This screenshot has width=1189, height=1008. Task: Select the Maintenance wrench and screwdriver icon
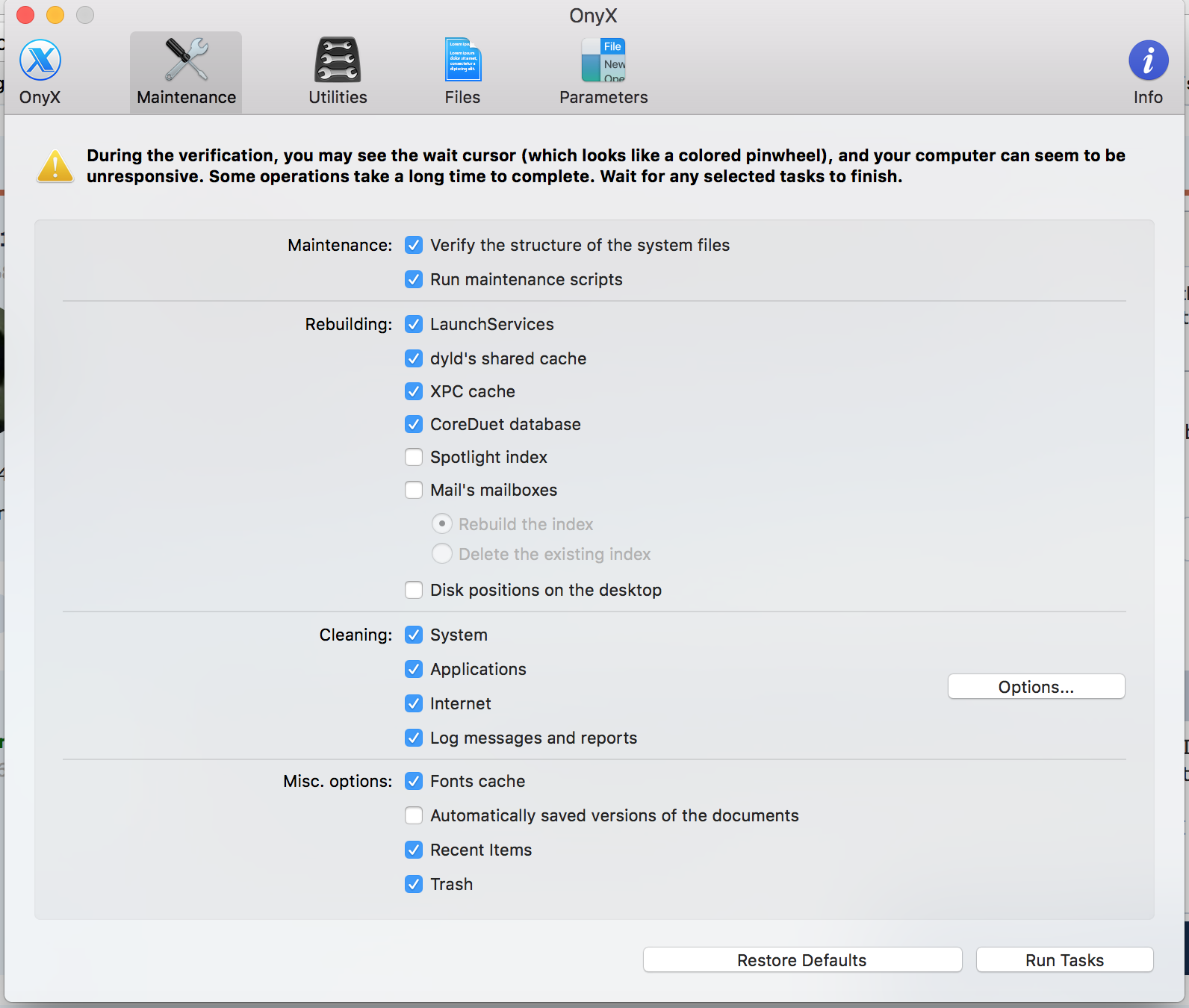point(187,59)
